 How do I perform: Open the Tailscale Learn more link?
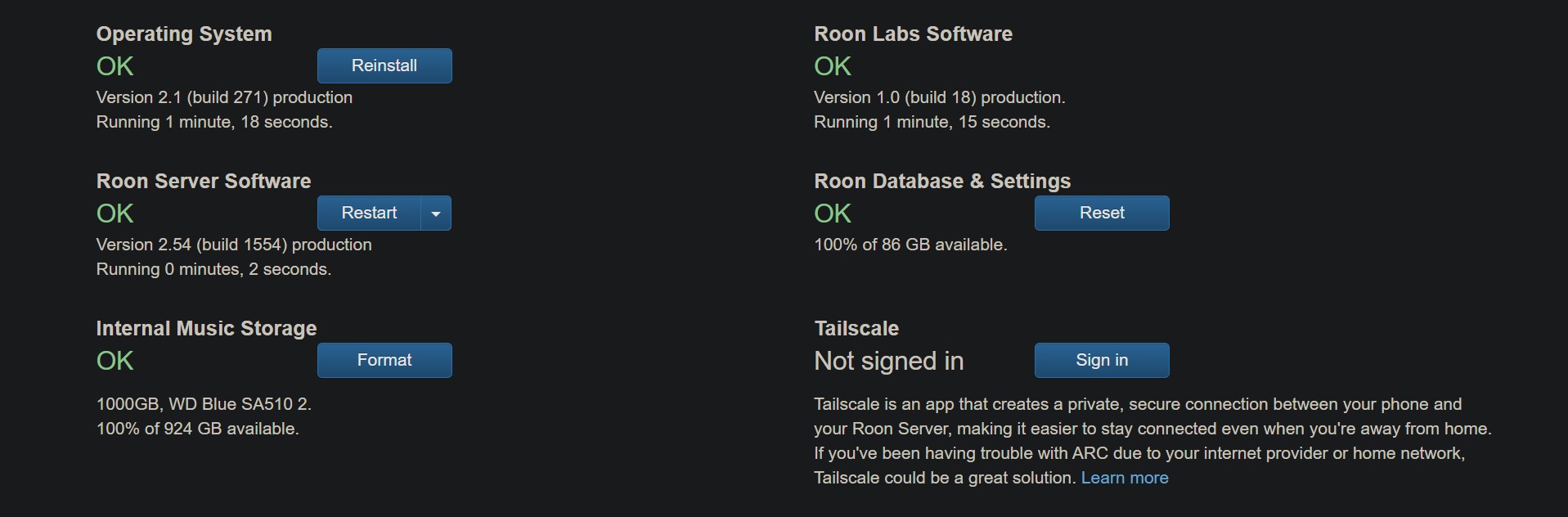[1124, 479]
